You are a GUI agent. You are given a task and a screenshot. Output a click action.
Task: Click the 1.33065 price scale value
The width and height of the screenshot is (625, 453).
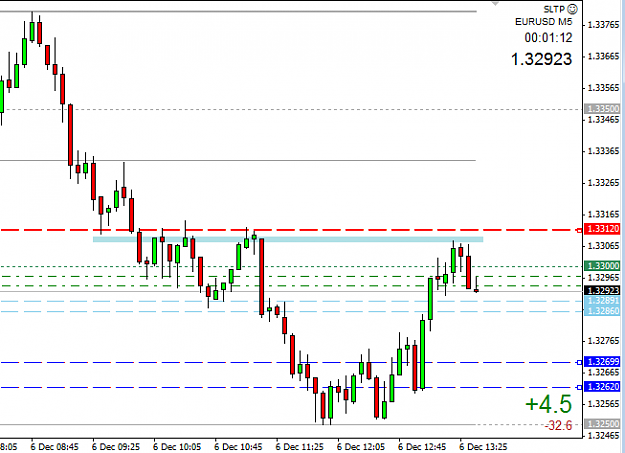tap(603, 246)
